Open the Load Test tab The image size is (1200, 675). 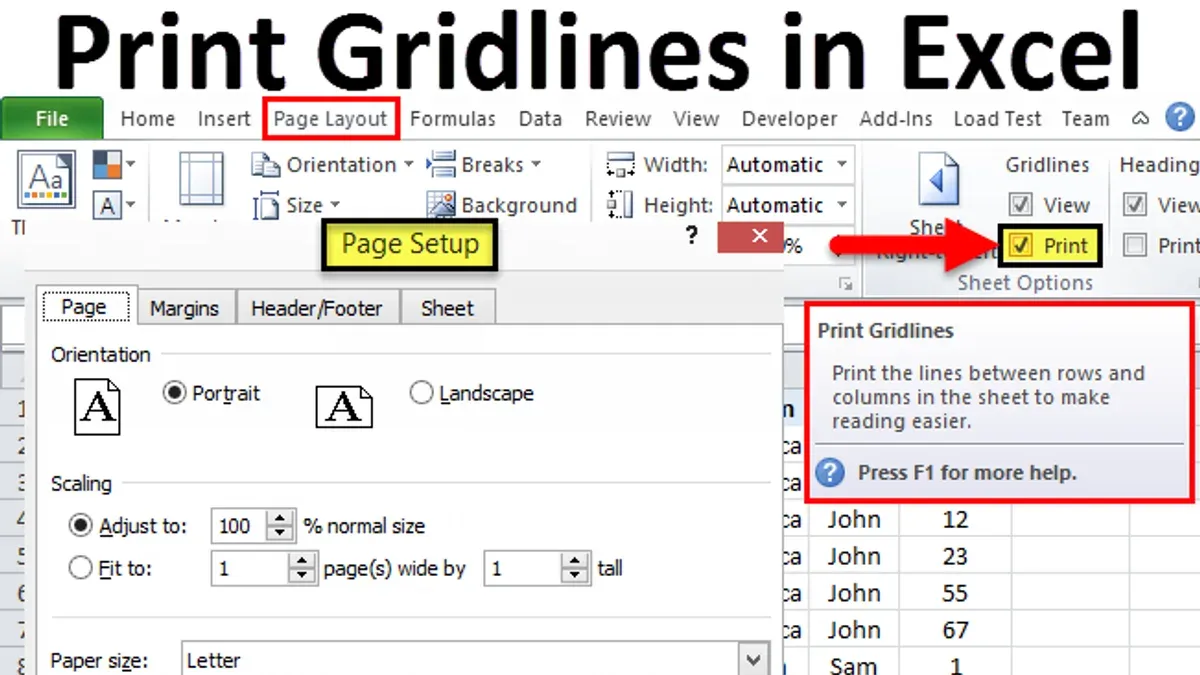point(997,119)
